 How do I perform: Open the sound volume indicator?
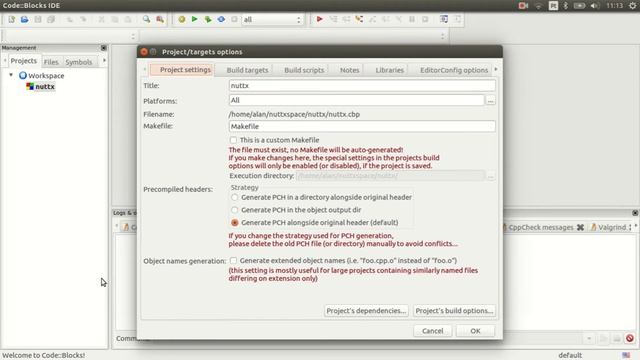coord(595,5)
